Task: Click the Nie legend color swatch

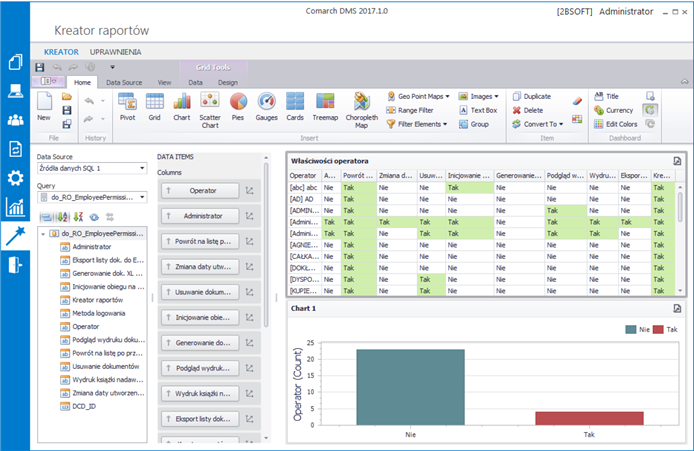Action: click(x=631, y=329)
